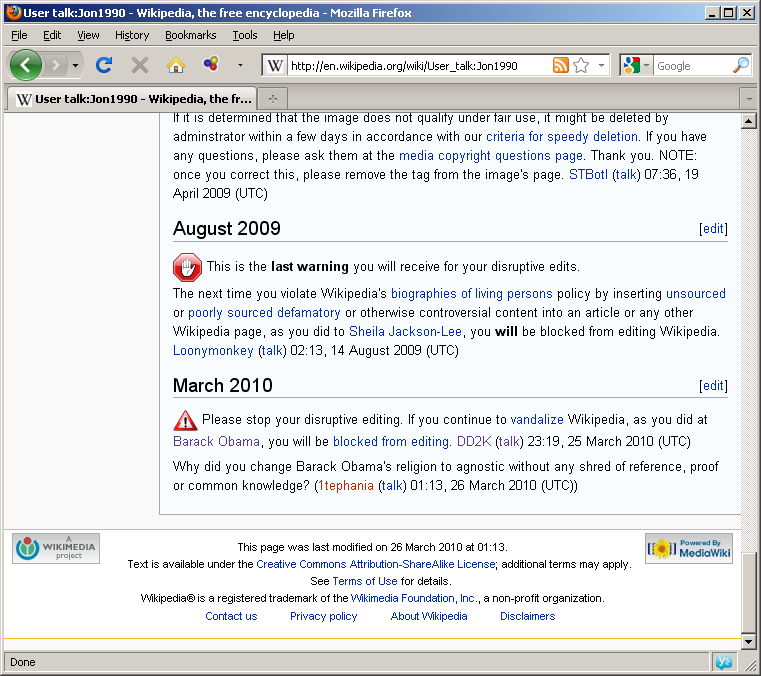
Task: Click the URL address field
Action: (419, 66)
